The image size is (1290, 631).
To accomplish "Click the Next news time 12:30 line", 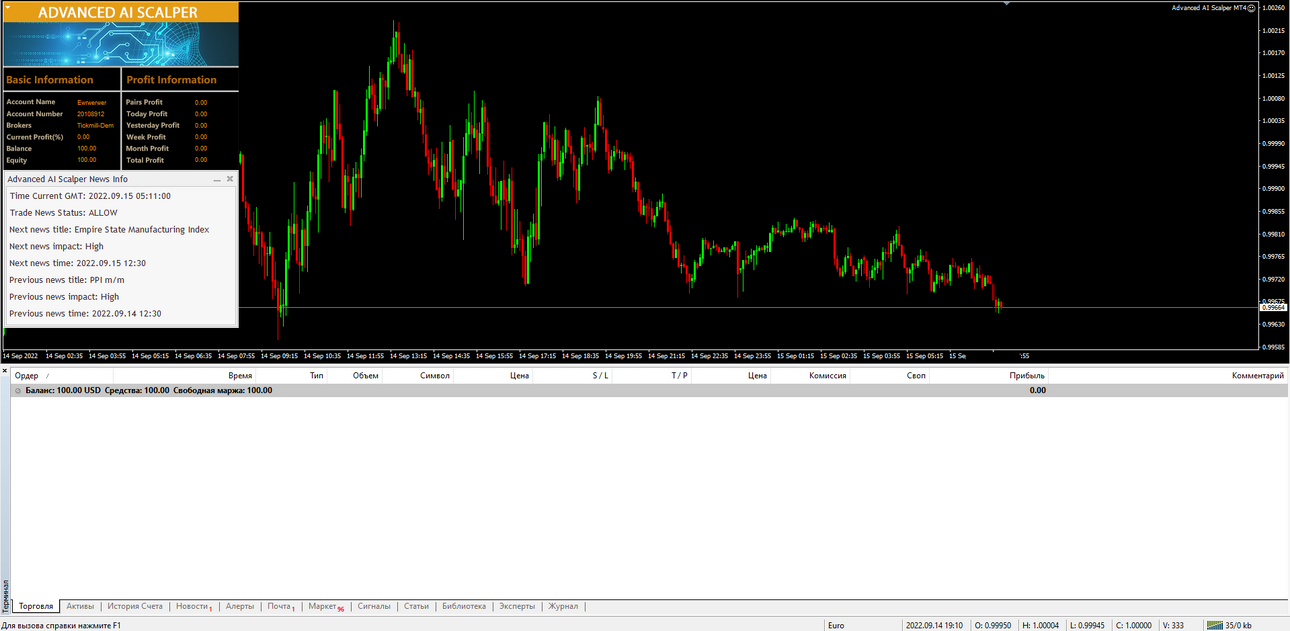I will (x=78, y=263).
